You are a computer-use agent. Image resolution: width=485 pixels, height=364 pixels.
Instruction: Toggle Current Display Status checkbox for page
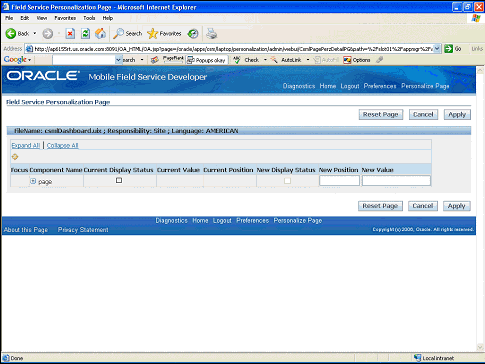119,180
